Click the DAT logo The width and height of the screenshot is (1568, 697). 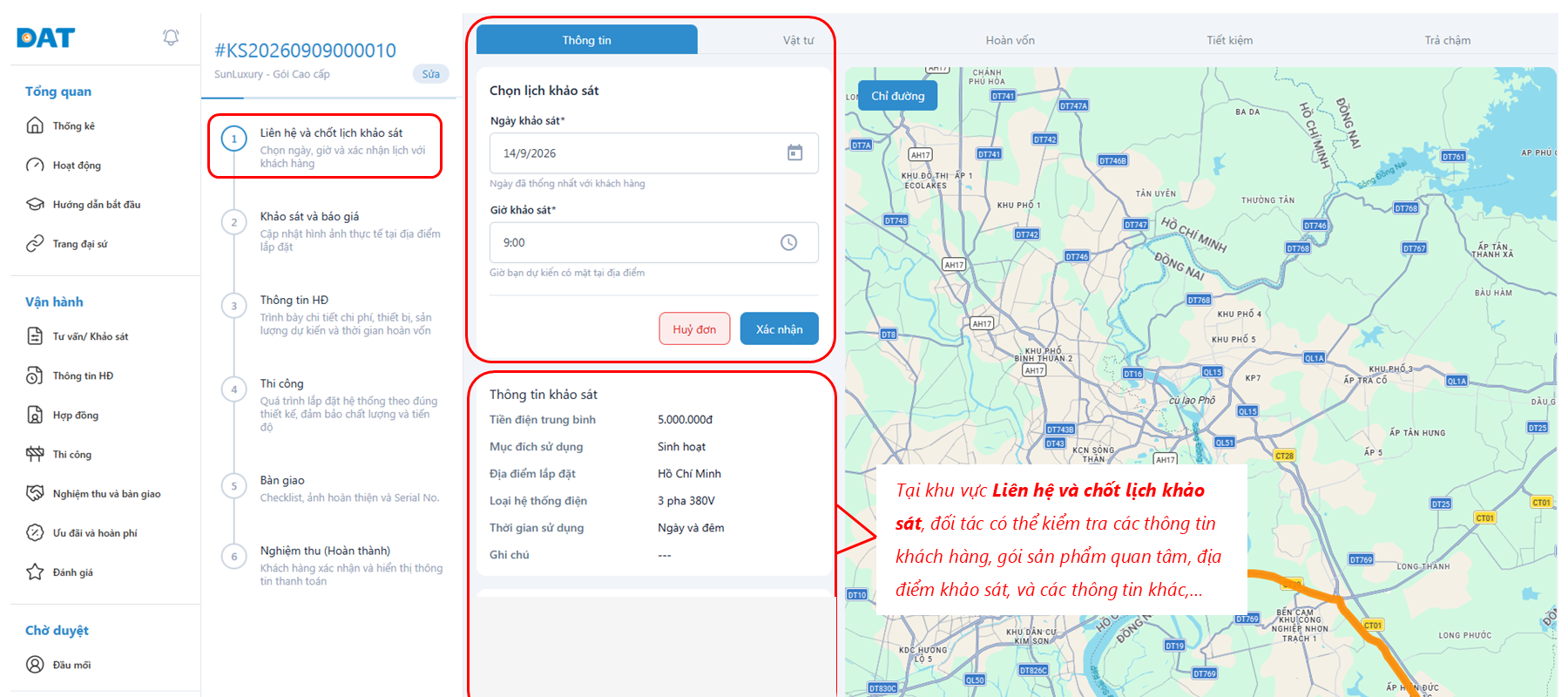click(x=45, y=37)
